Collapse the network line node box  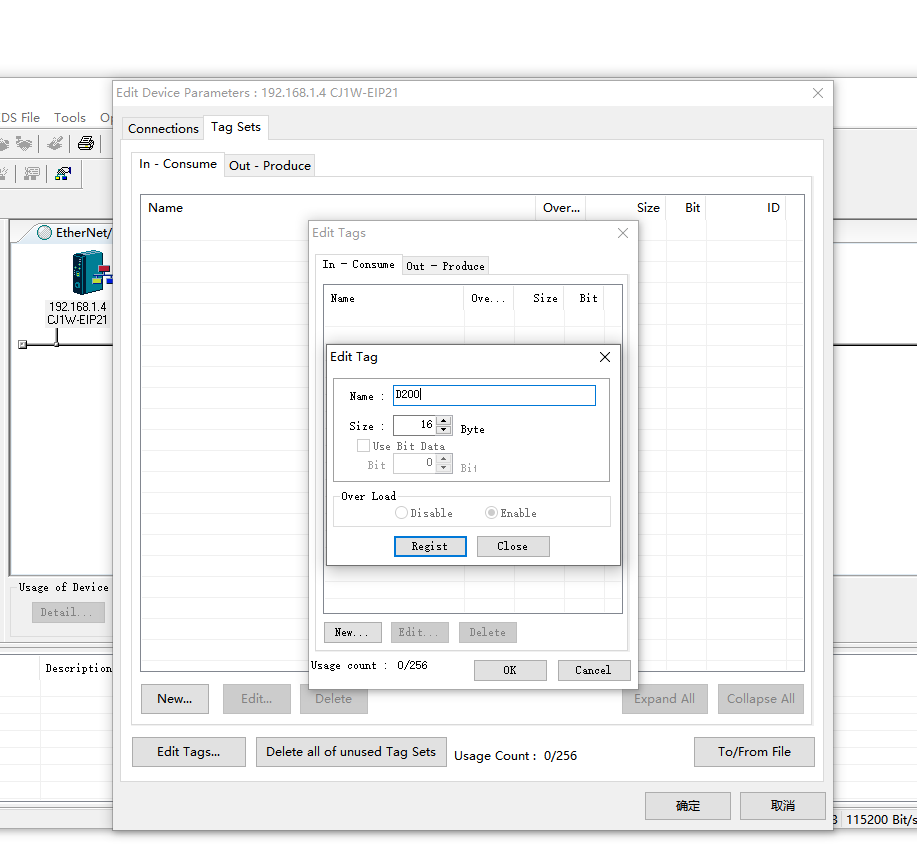(22, 345)
